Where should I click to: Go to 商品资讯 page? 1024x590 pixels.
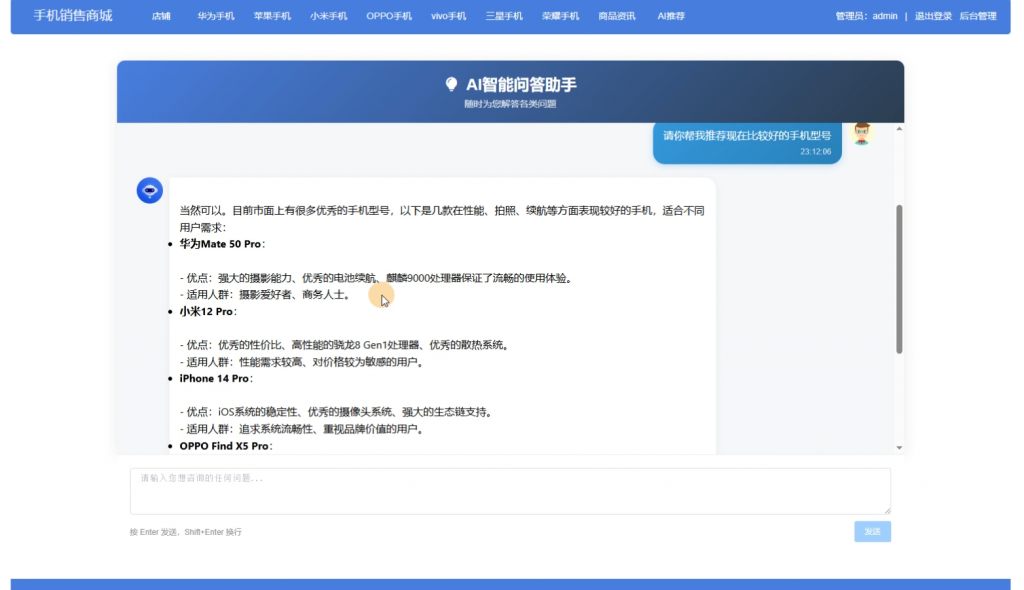coord(616,16)
